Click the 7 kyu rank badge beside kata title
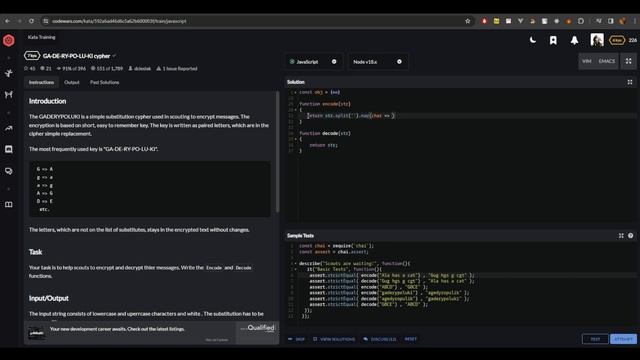This screenshot has width=640, height=360. tap(32, 56)
